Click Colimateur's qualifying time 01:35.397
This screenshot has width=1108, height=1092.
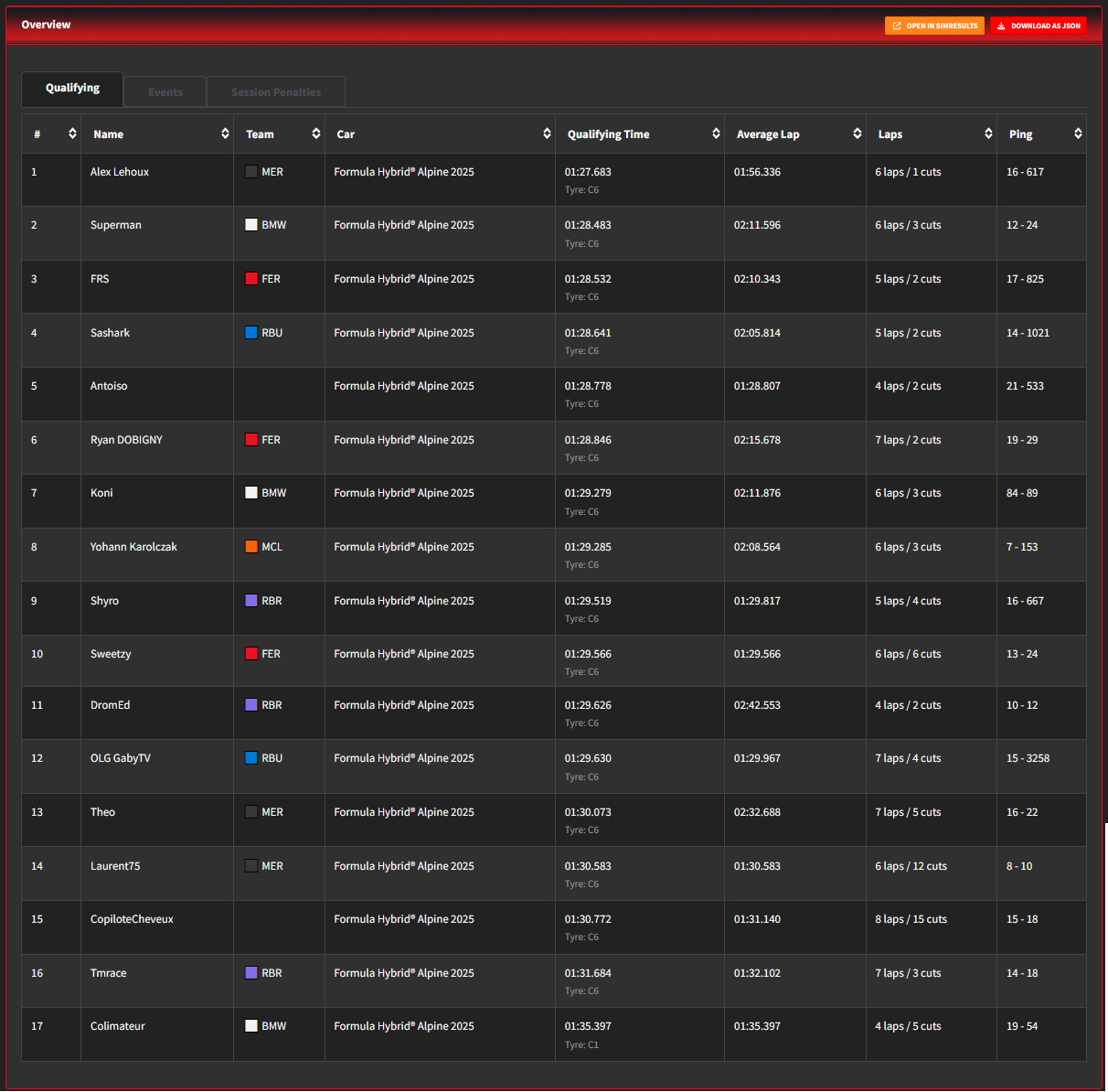point(588,1026)
